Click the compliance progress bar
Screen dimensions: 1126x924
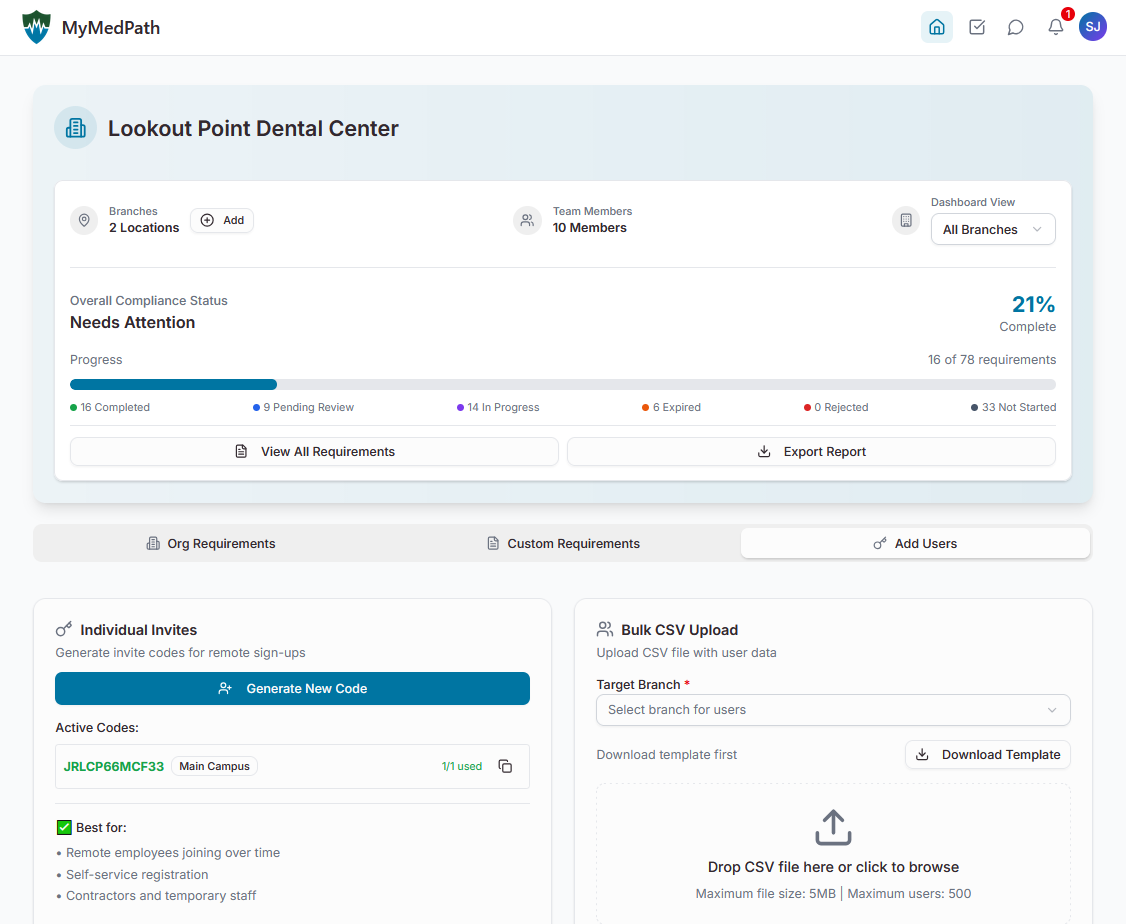click(x=562, y=384)
